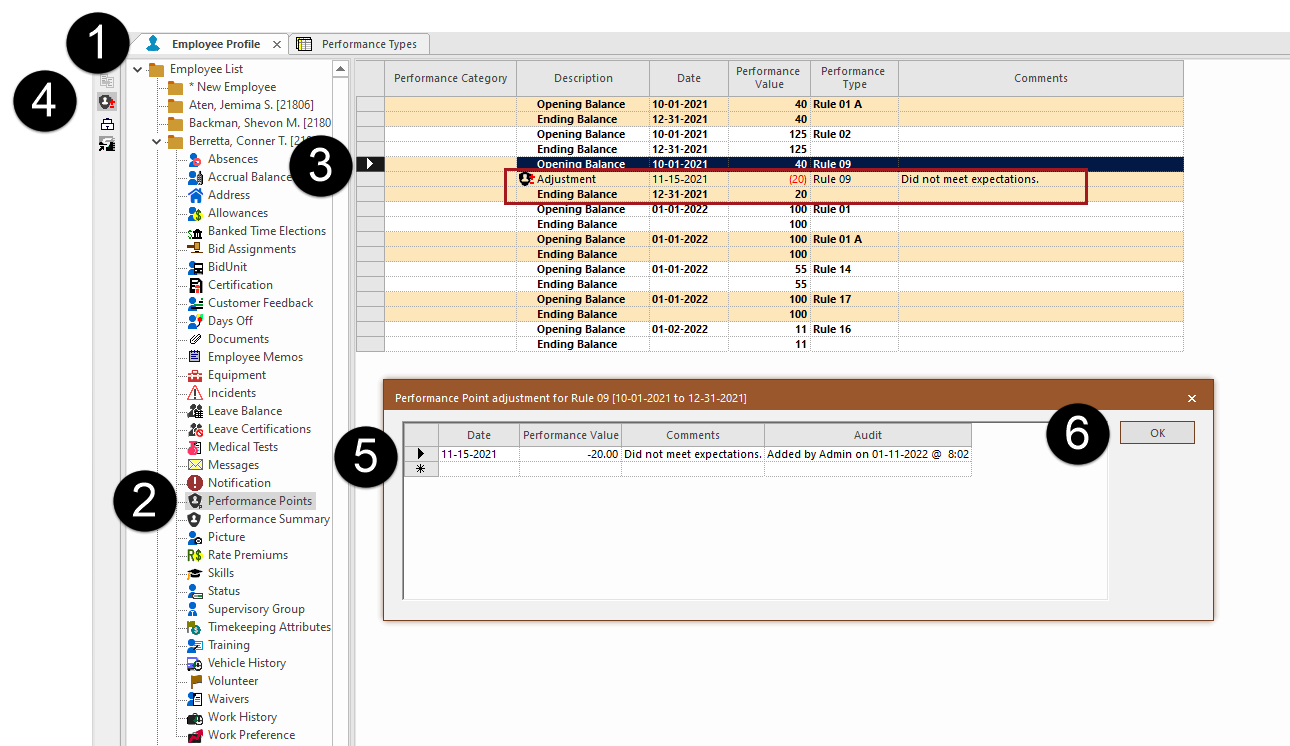
Task: Click the new row asterisk in dialog grid
Action: (x=421, y=467)
